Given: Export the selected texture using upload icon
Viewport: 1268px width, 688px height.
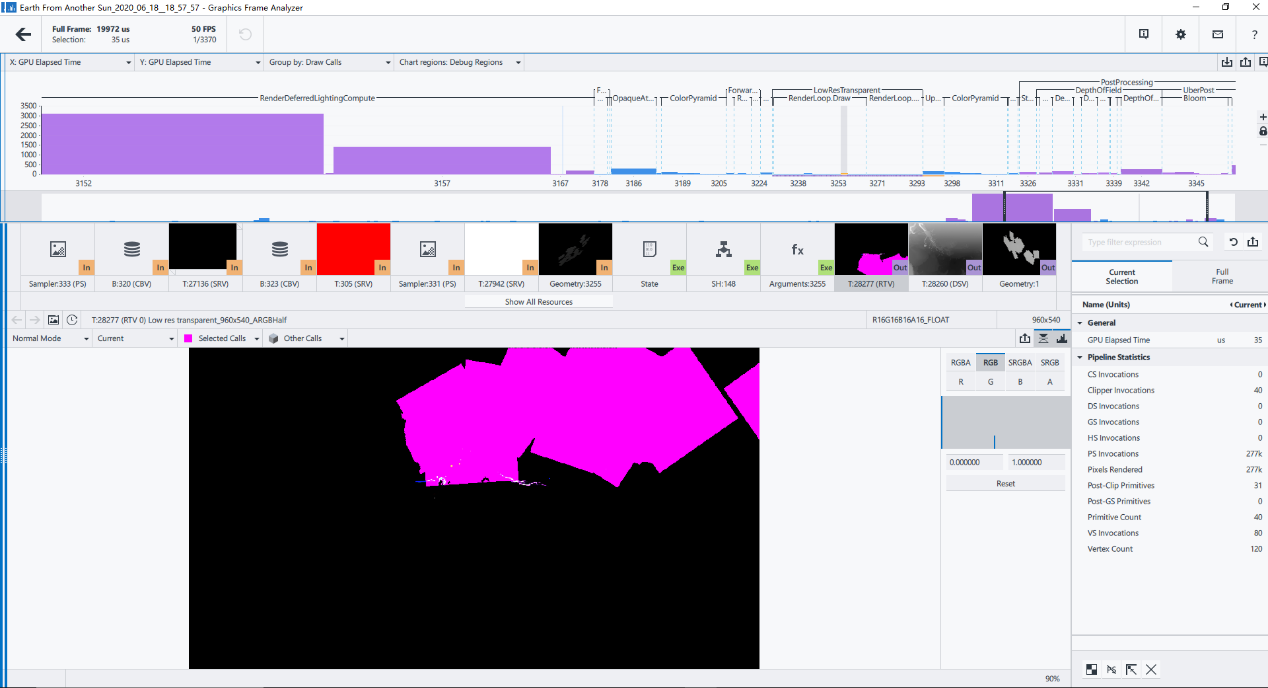Looking at the screenshot, I should [1023, 338].
